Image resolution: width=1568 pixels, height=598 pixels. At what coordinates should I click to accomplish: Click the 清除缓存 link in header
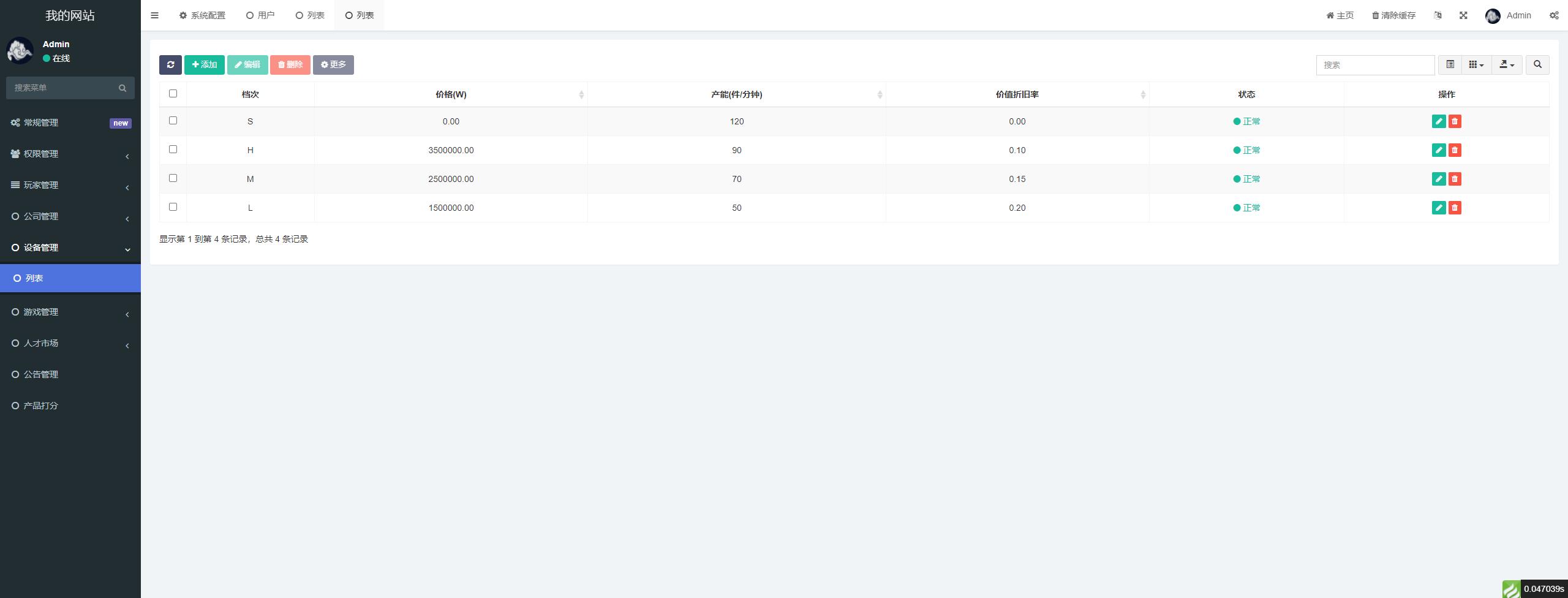pyautogui.click(x=1393, y=15)
